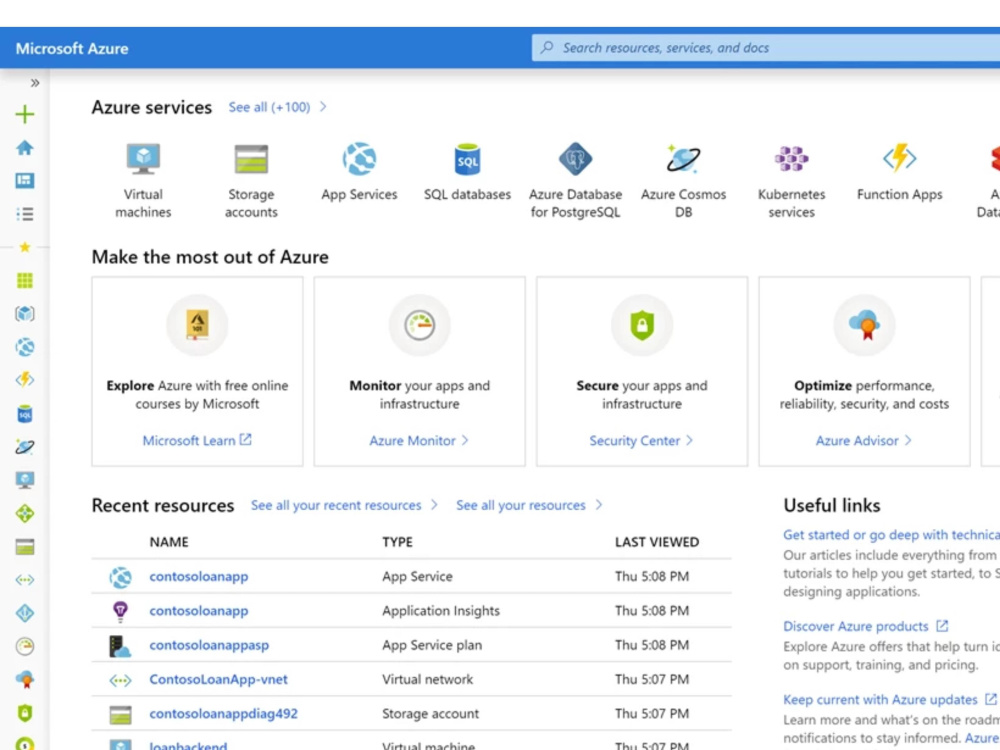1000x750 pixels.
Task: Open Azure Cosmos DB service tile
Action: (683, 181)
